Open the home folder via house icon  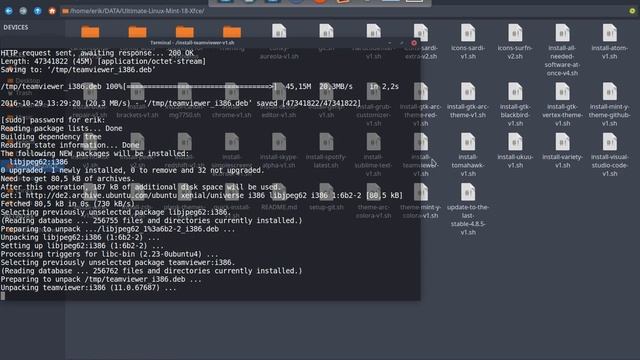(52, 11)
